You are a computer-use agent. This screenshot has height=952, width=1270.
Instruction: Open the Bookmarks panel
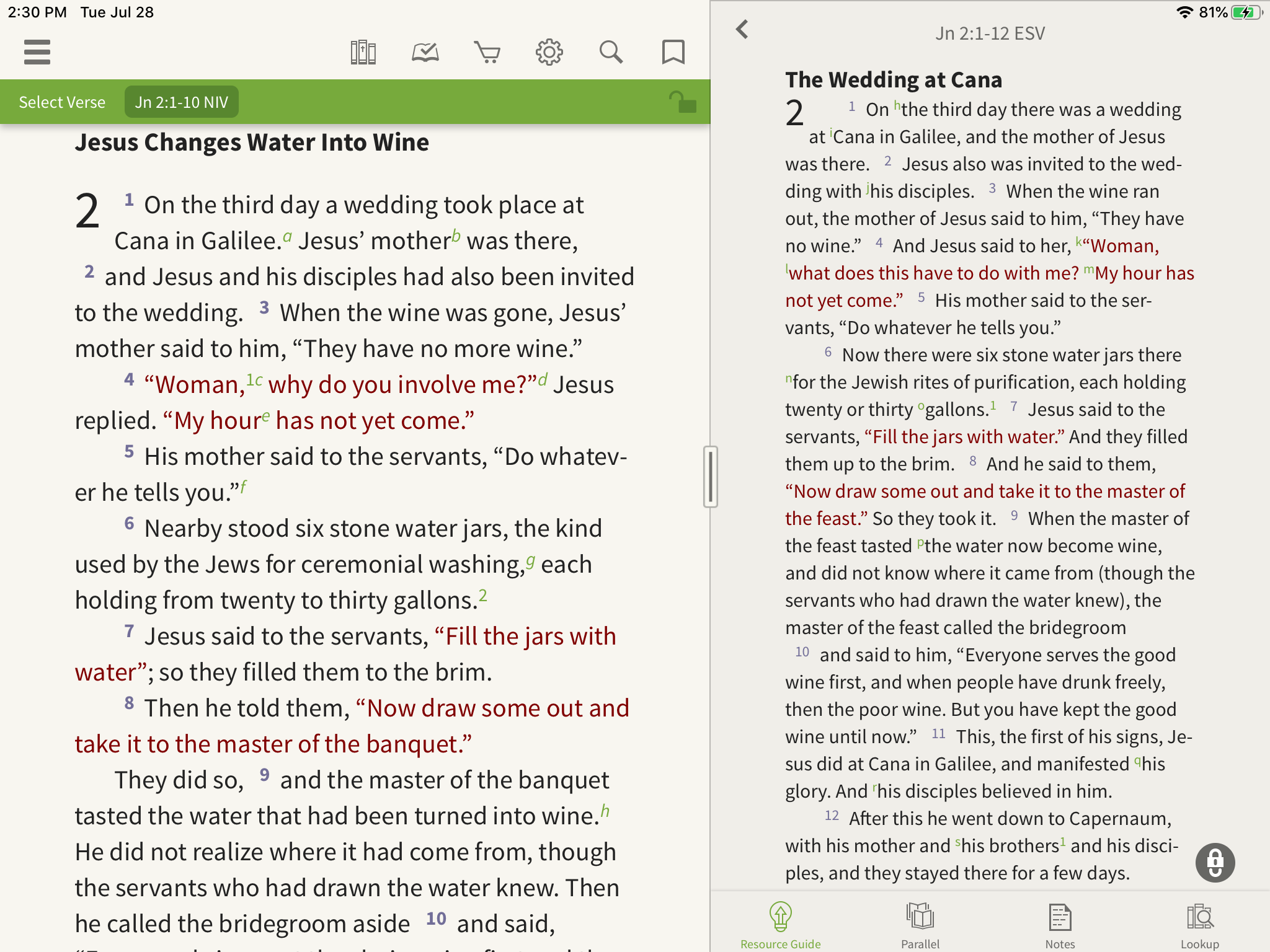coord(672,51)
